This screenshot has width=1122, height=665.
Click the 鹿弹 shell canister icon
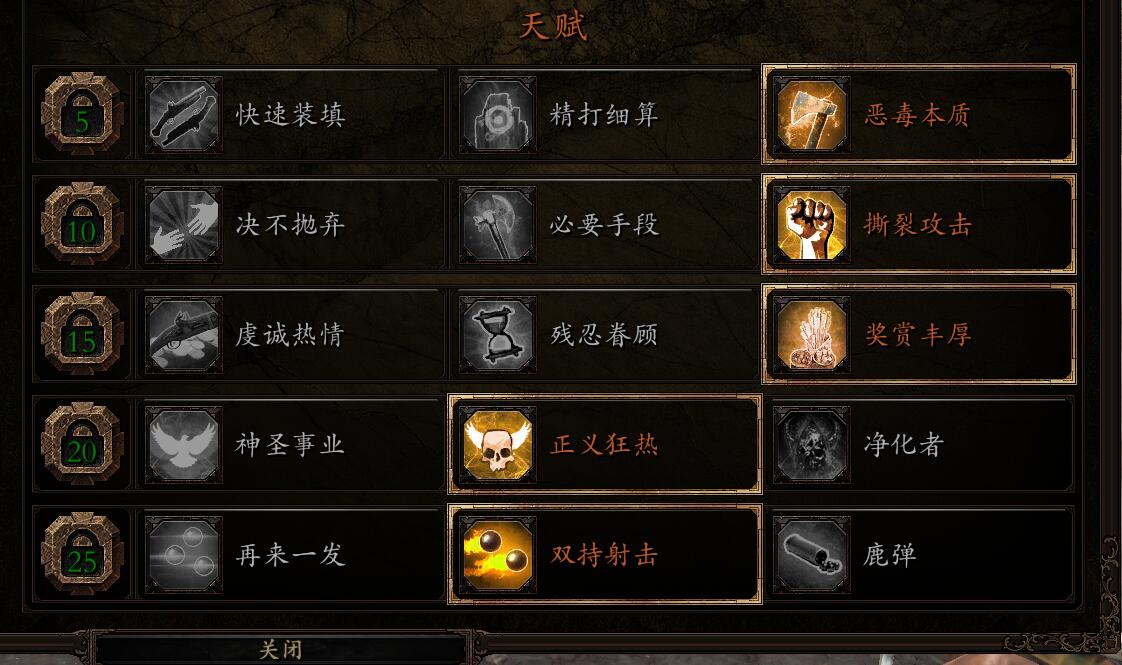[811, 555]
